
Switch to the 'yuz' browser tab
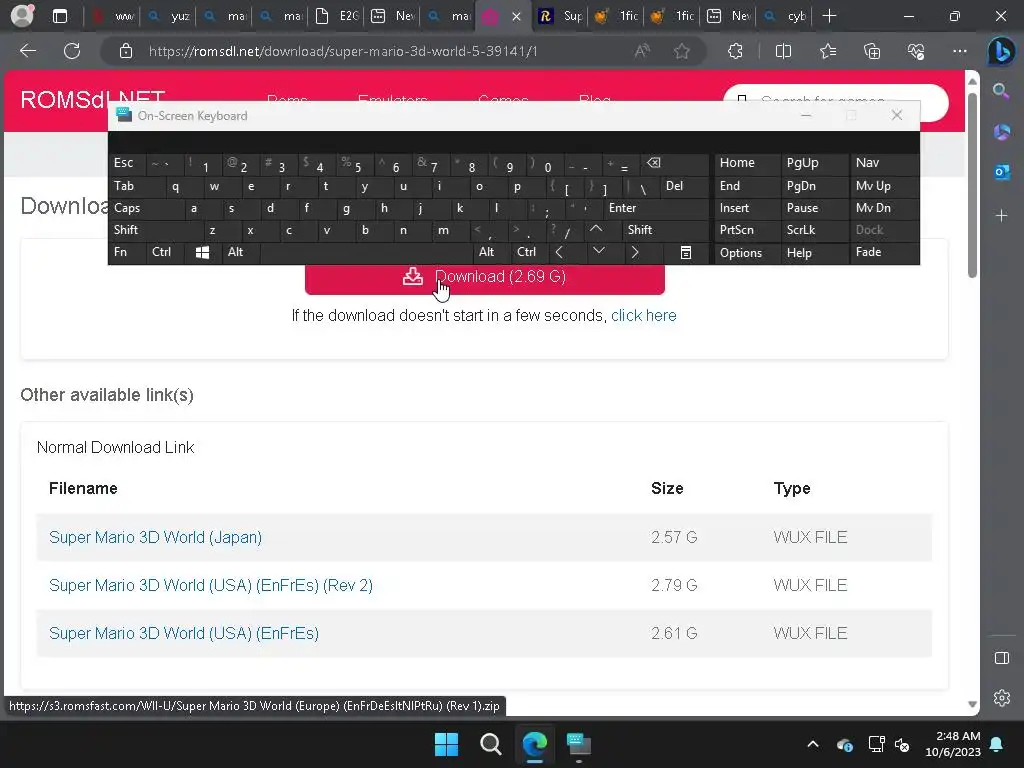pyautogui.click(x=168, y=16)
